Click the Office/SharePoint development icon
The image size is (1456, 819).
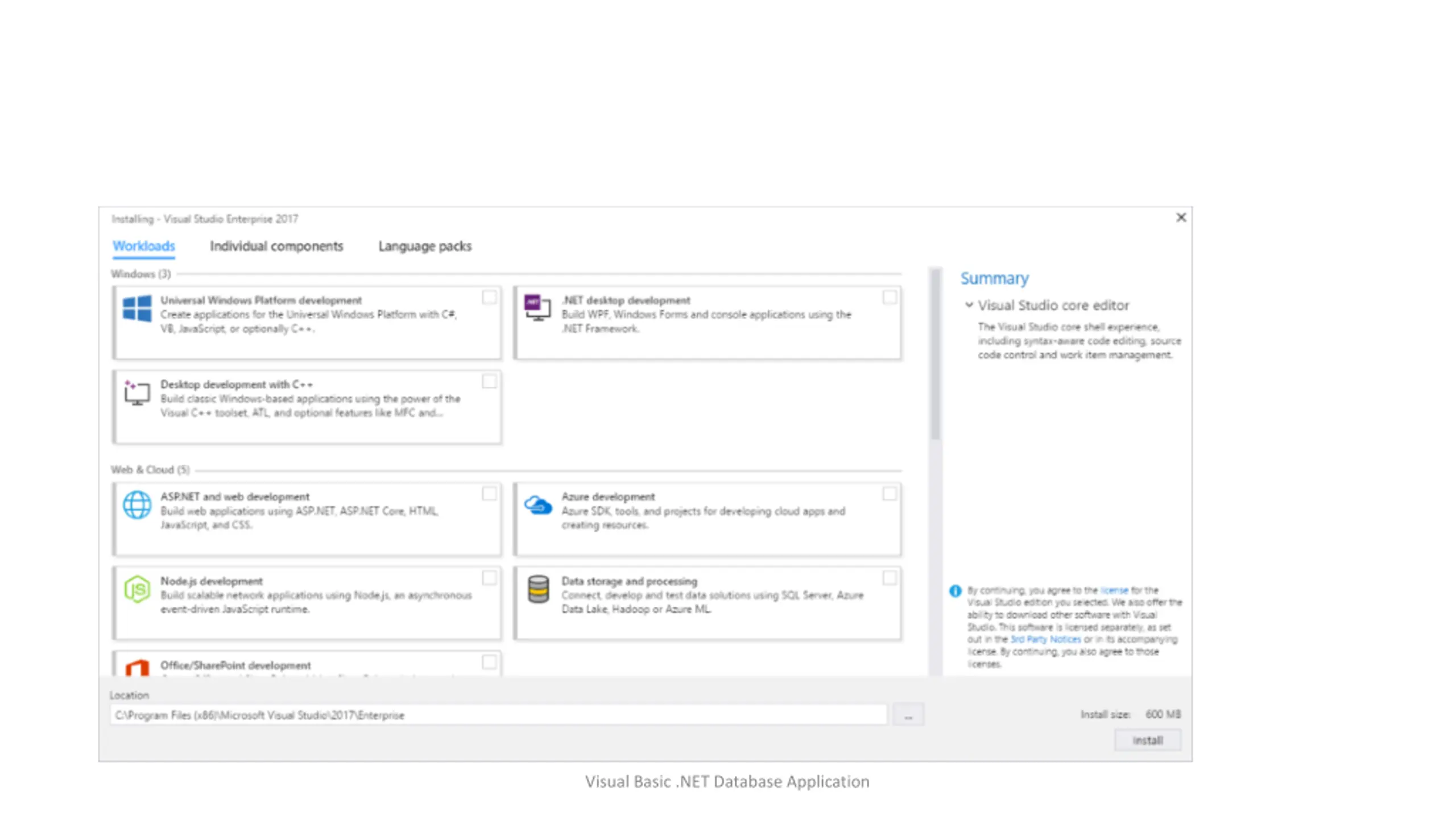[137, 668]
